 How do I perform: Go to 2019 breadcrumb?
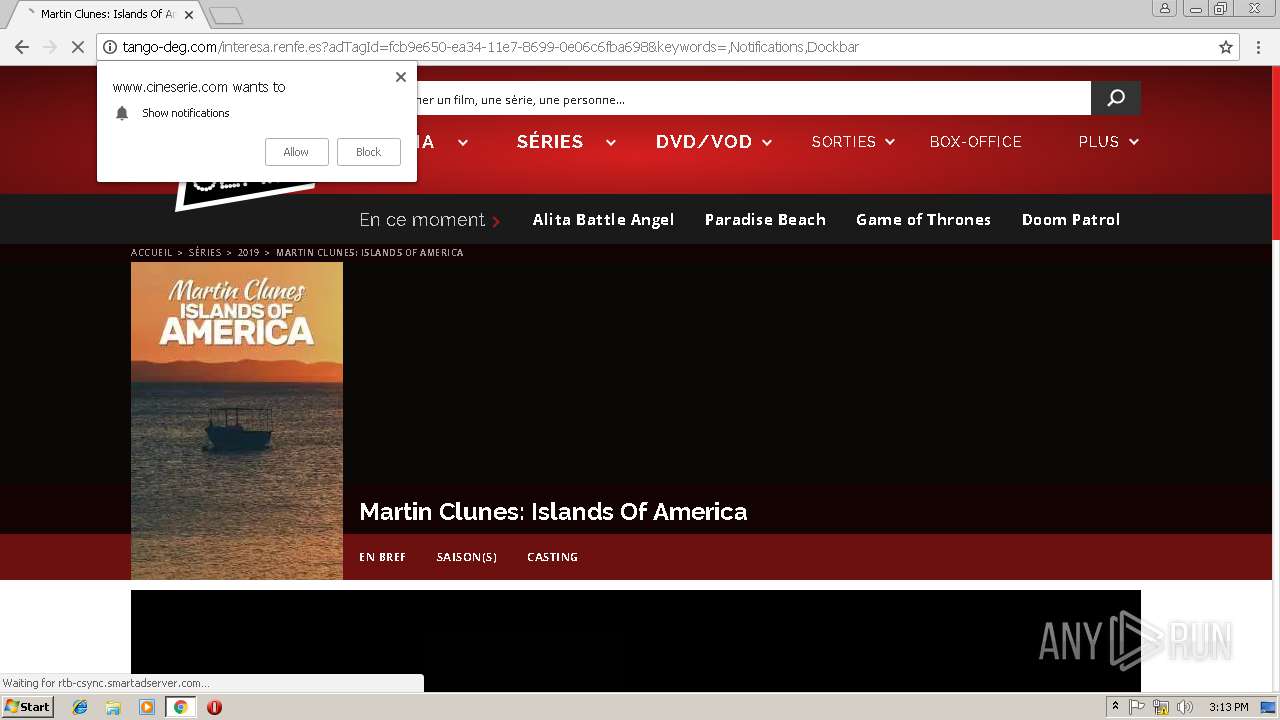coord(248,253)
